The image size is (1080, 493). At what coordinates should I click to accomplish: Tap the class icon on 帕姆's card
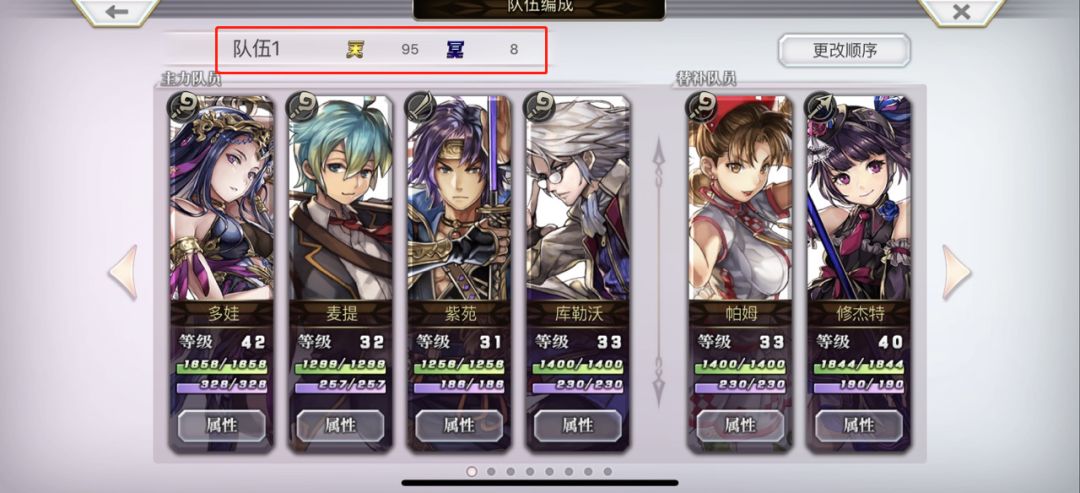(x=700, y=107)
